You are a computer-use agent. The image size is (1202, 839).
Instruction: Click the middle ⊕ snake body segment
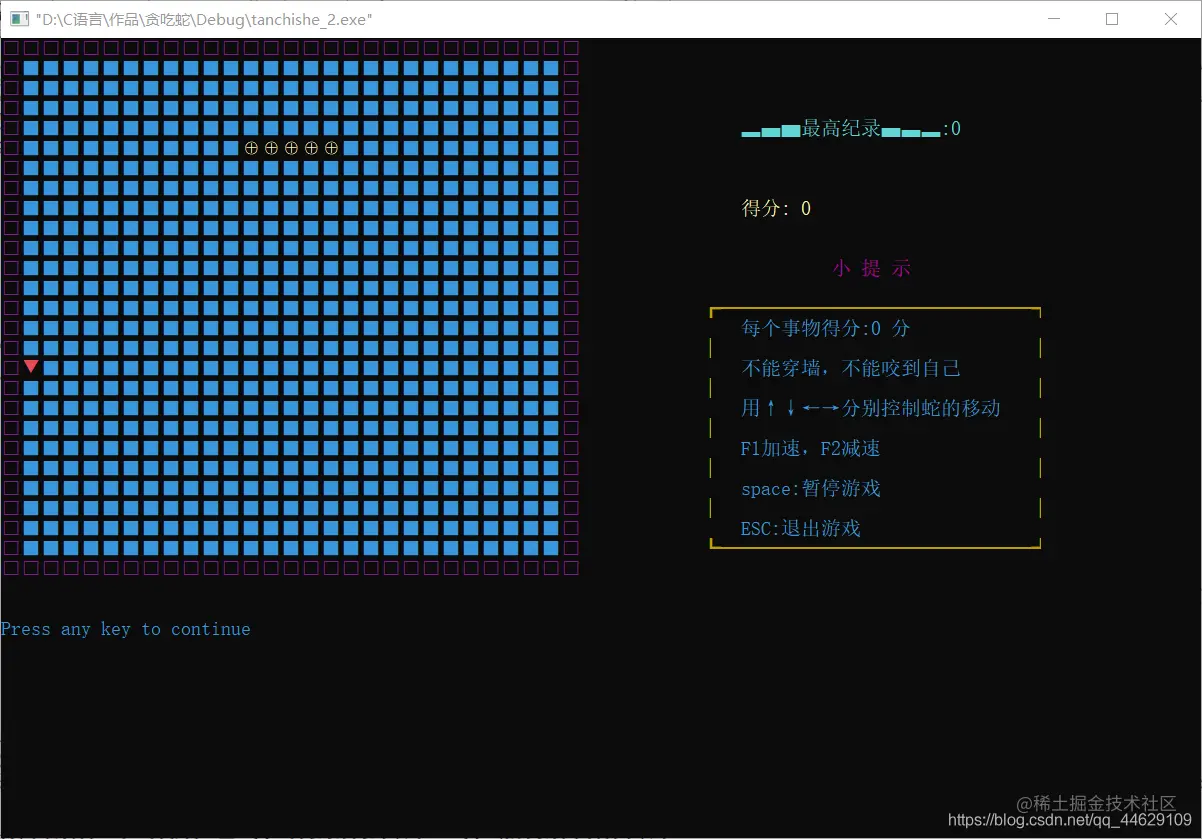(291, 147)
